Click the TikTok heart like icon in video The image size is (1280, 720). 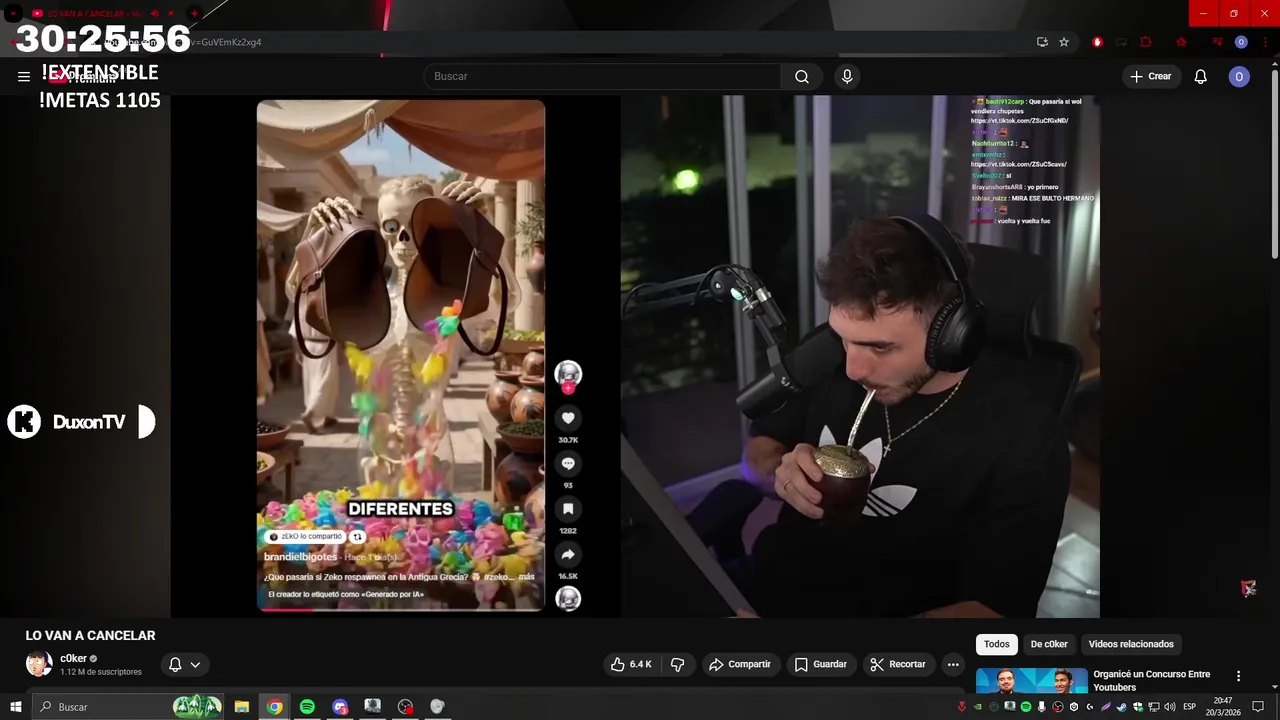click(568, 418)
